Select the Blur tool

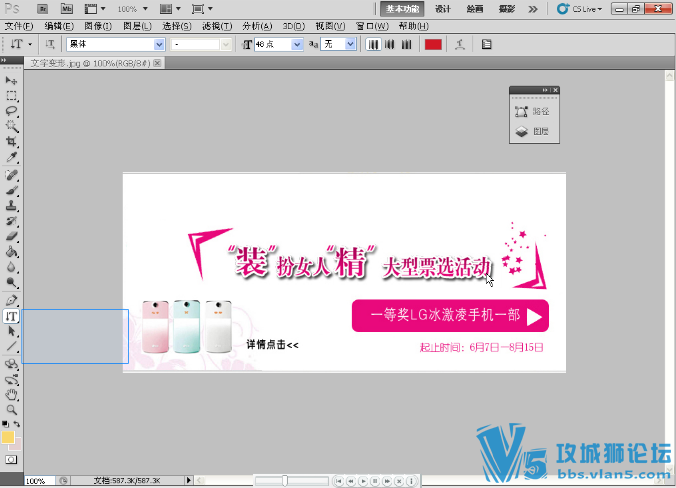11,267
